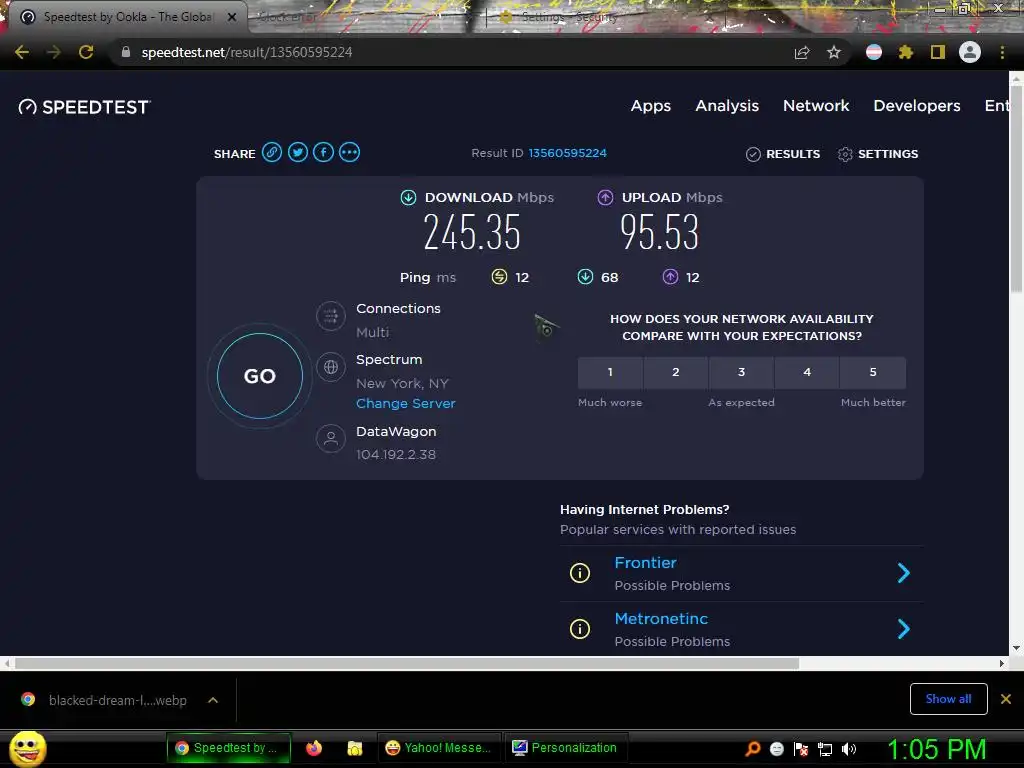Viewport: 1024px width, 768px height.
Task: Click Result ID 13560595224 link
Action: 568,153
